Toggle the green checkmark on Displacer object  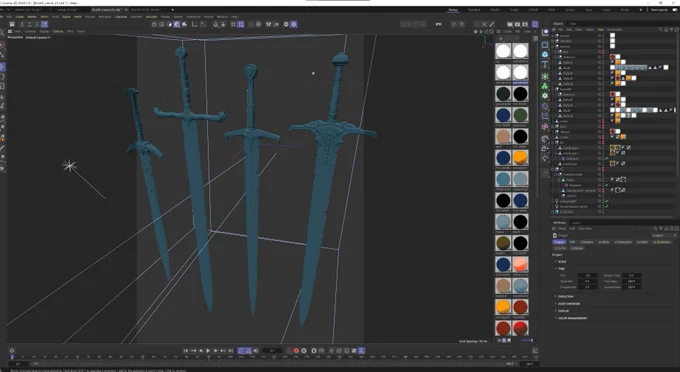tap(607, 185)
